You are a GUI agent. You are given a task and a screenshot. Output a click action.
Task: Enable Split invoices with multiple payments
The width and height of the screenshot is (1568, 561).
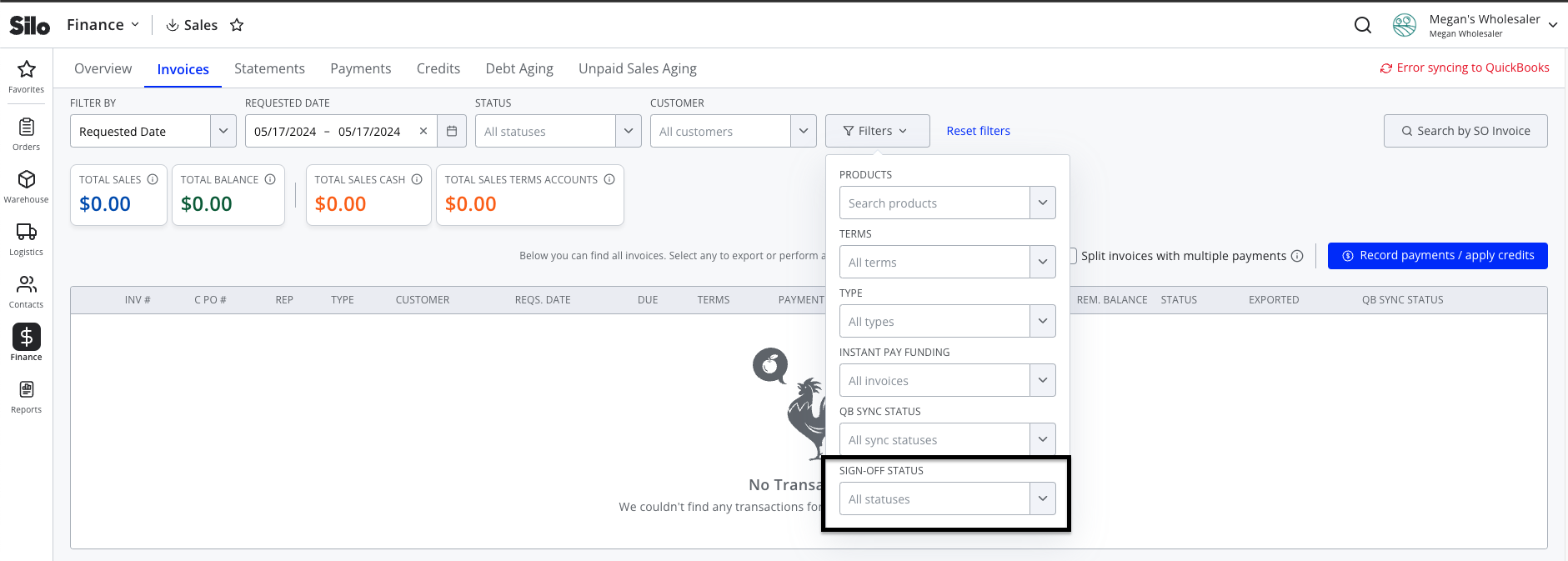point(1074,256)
